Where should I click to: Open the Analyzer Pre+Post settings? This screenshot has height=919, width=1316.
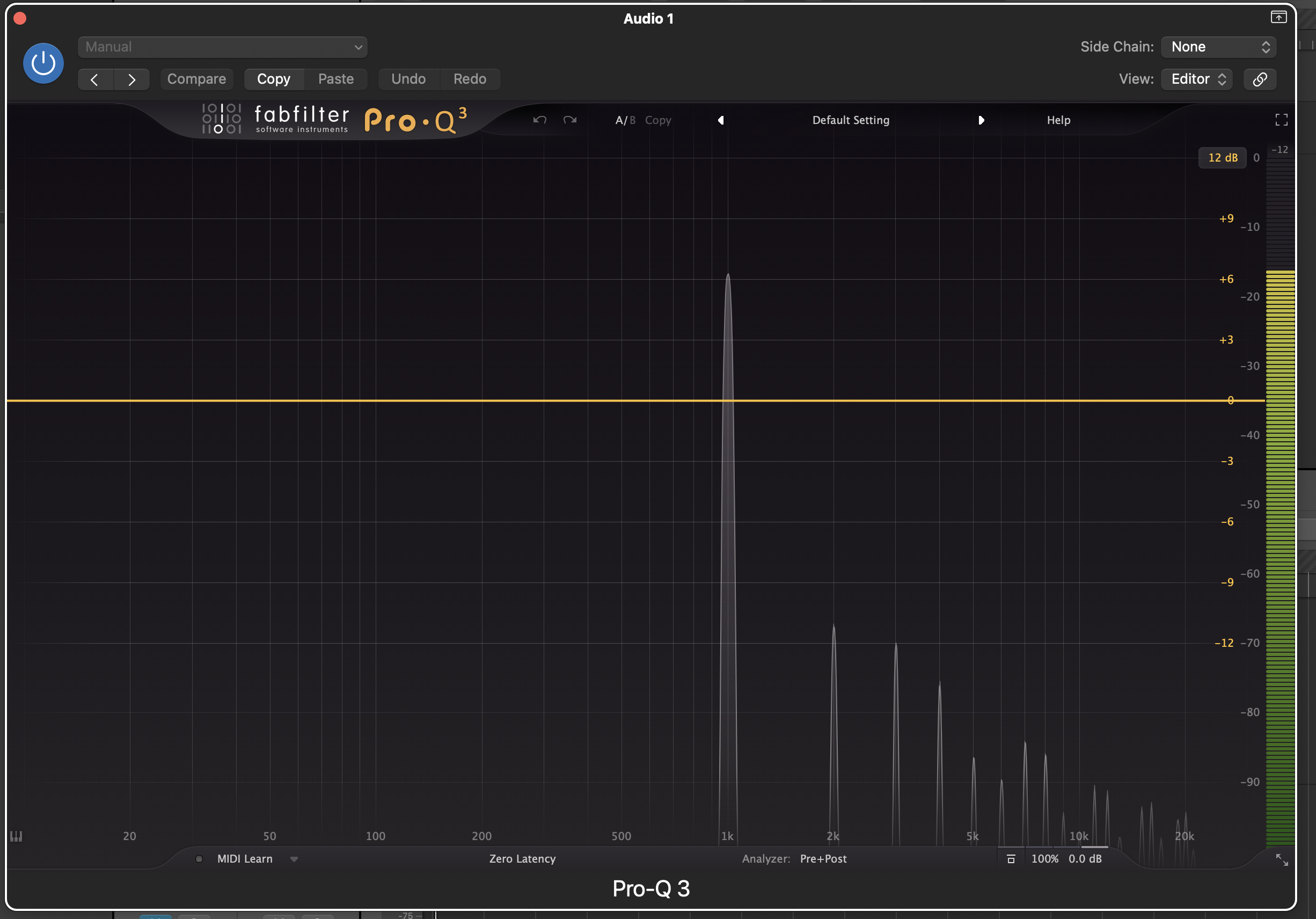pos(794,859)
